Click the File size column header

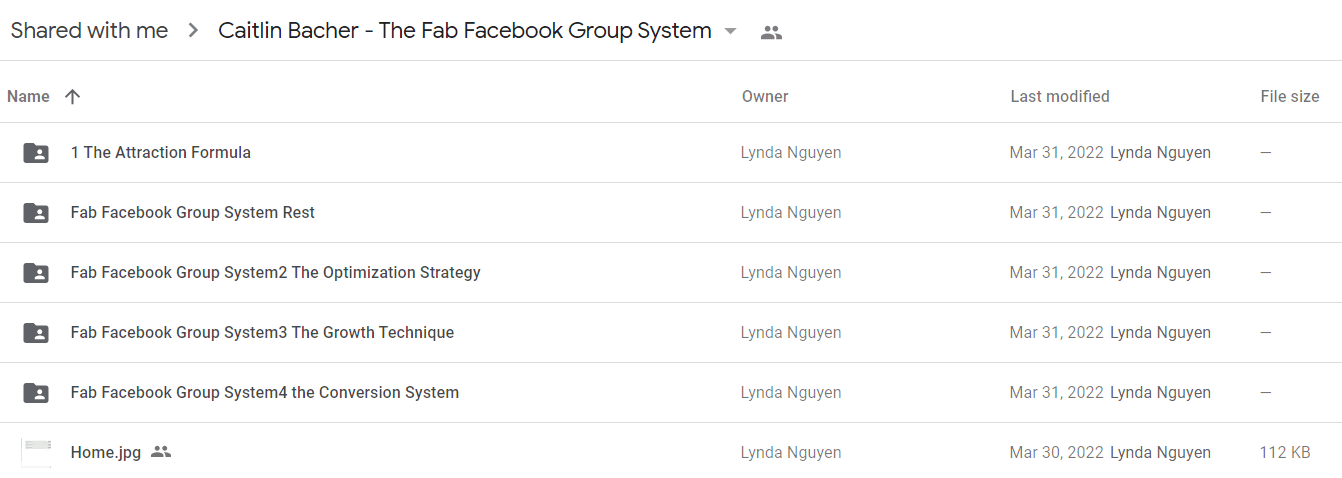pos(1290,96)
